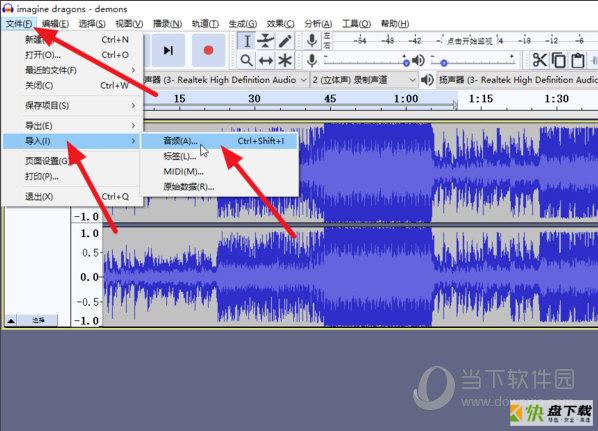
Task: Open the 选择(S) Select menu
Action: click(x=92, y=24)
